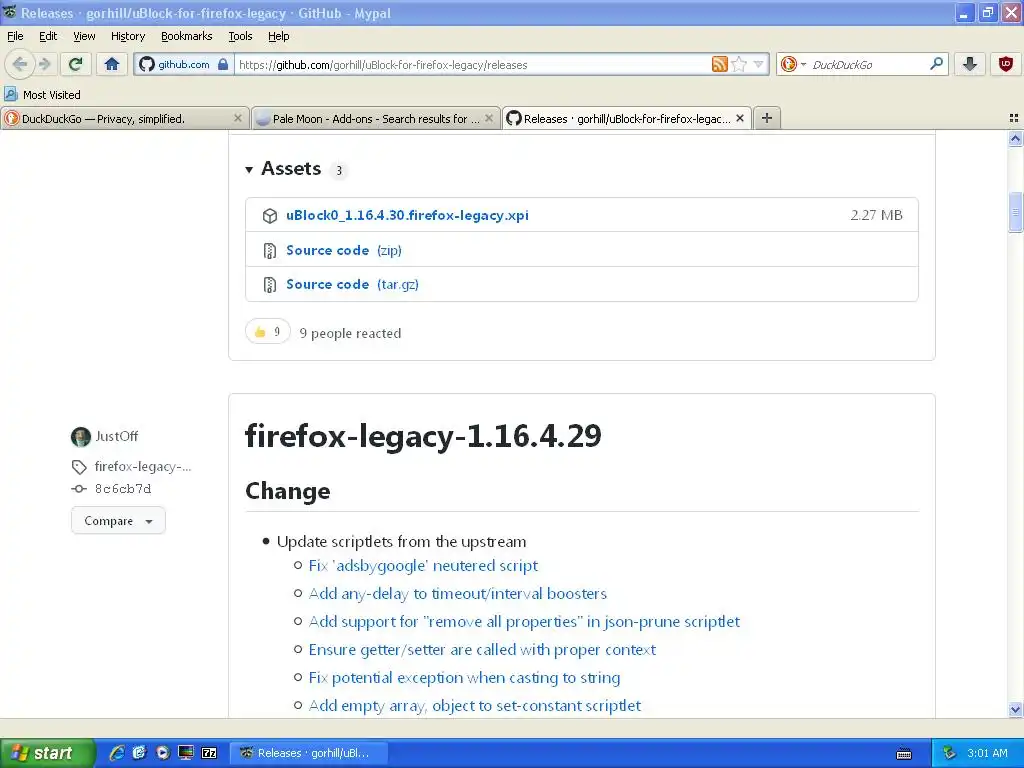The height and width of the screenshot is (768, 1024).
Task: Open json-prune remove all properties link
Action: [x=524, y=622]
